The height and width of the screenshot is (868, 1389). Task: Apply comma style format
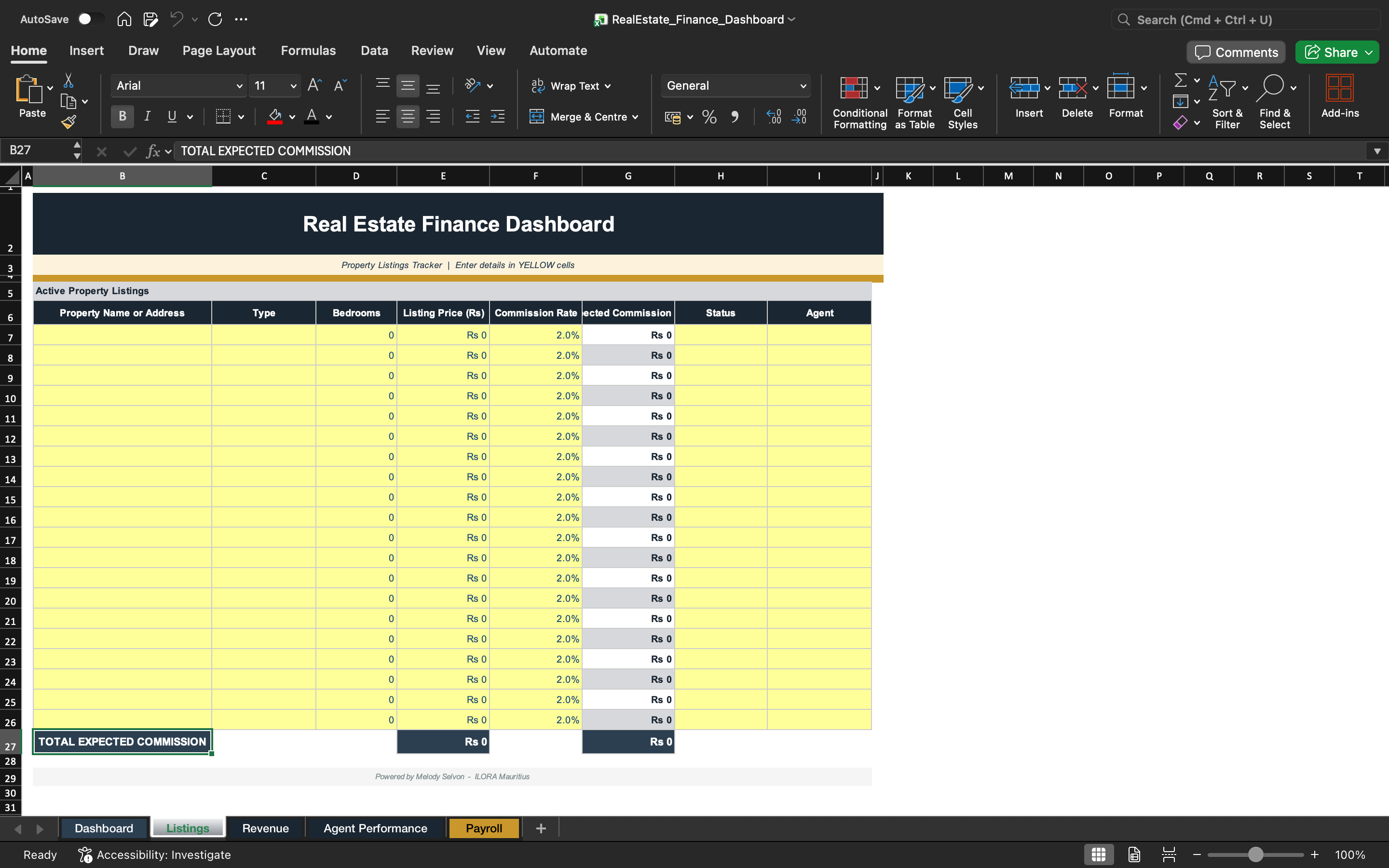tap(735, 117)
